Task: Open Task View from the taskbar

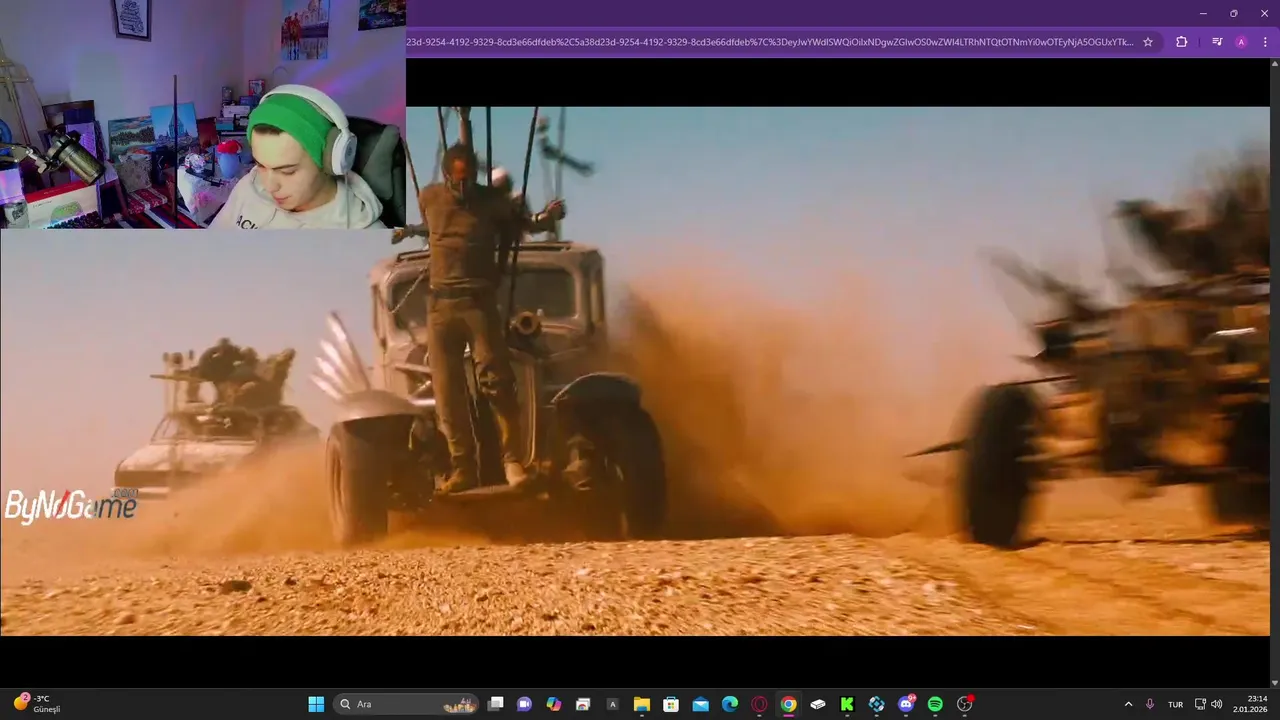Action: tap(495, 704)
